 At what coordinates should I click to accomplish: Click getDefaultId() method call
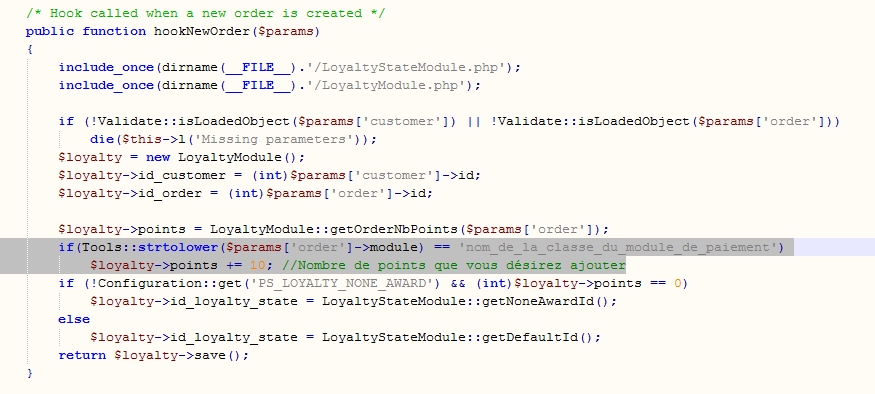click(x=541, y=338)
